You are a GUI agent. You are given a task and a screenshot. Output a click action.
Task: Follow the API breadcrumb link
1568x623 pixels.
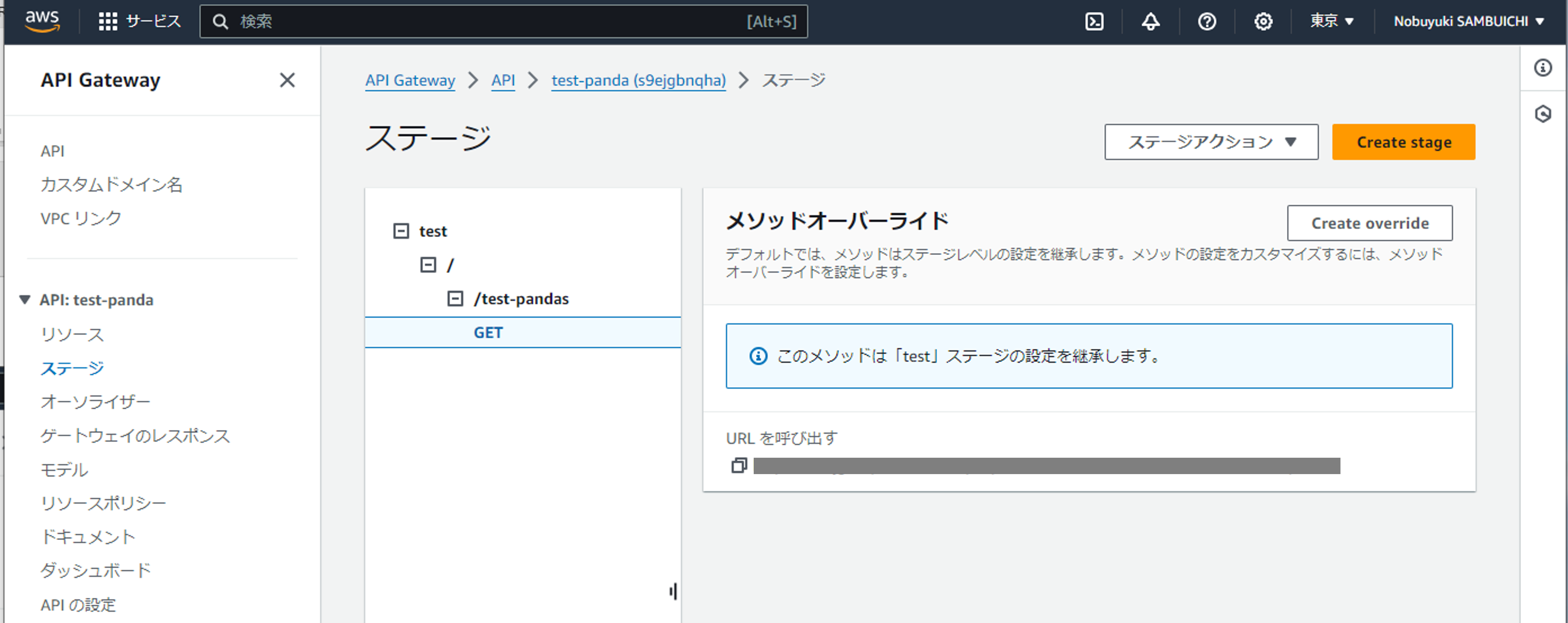coord(503,80)
